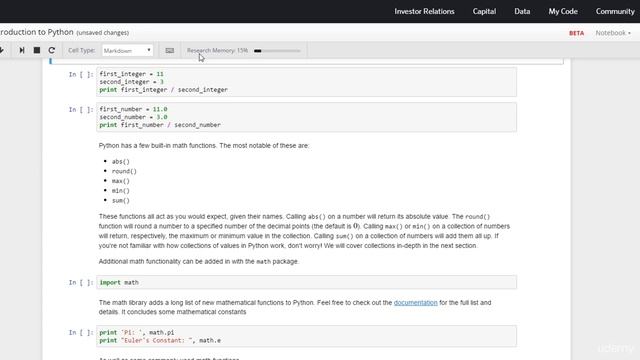
Task: Stop kernel with the square stop icon
Action: pyautogui.click(x=37, y=50)
